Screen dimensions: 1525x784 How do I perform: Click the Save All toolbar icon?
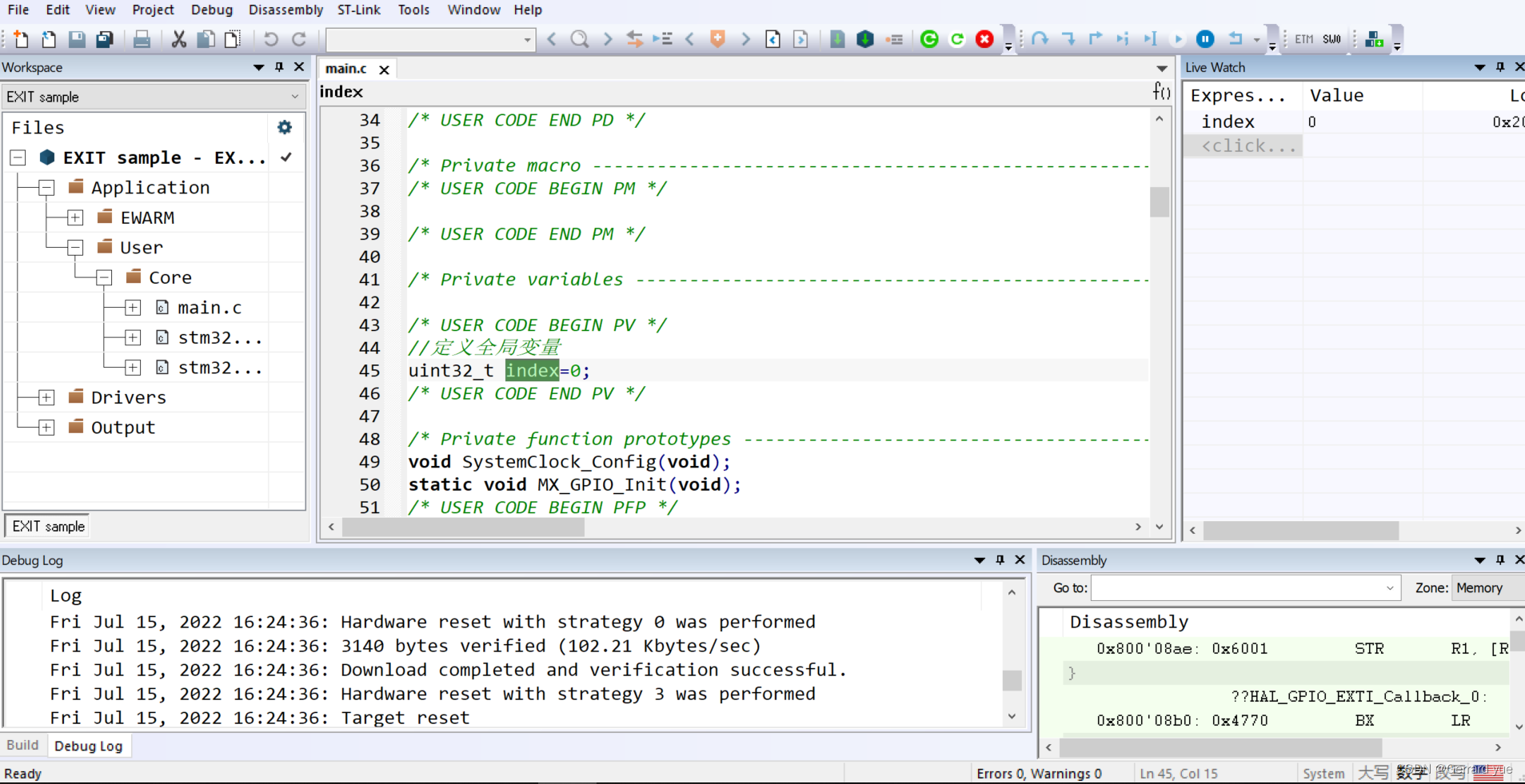click(x=105, y=39)
